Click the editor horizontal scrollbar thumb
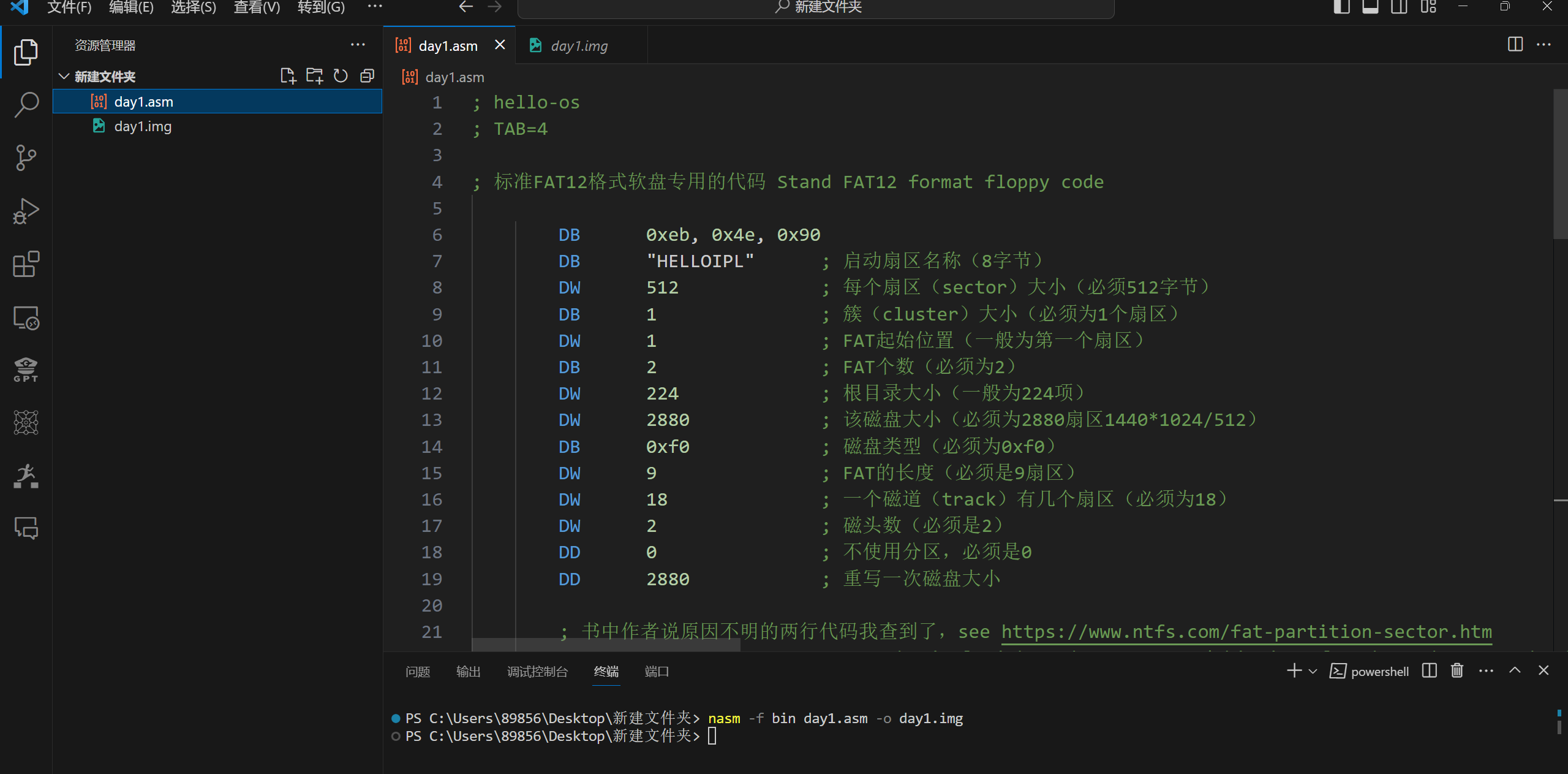The width and height of the screenshot is (1568, 774). [606, 644]
